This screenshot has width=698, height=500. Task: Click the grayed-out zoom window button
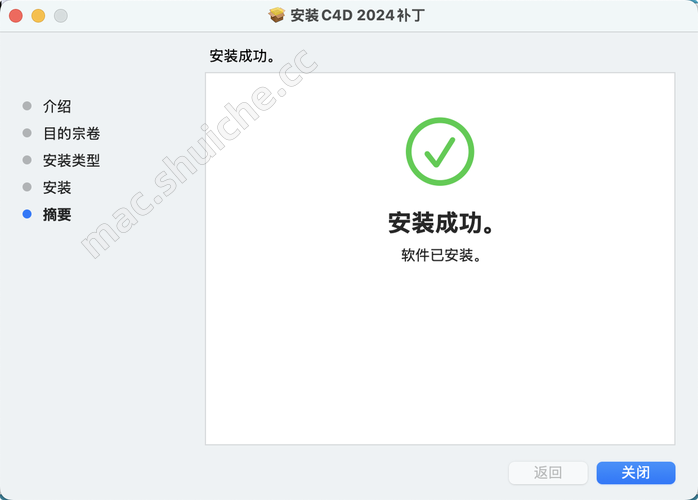(x=61, y=16)
